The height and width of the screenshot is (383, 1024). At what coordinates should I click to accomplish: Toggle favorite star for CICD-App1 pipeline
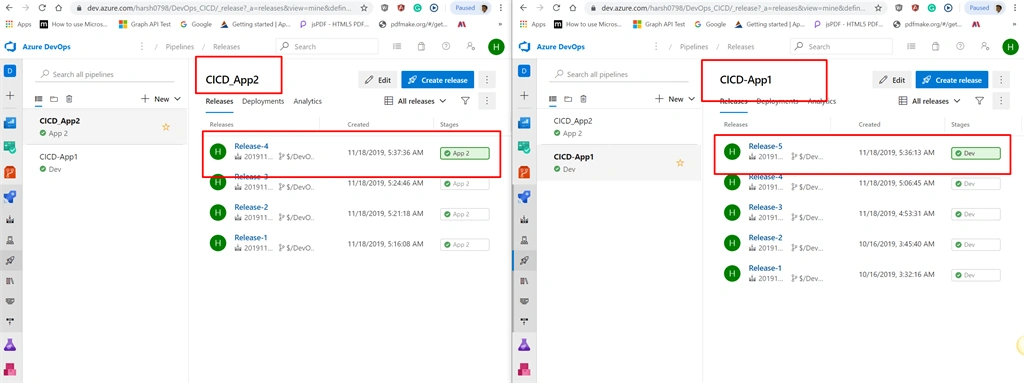coord(680,163)
